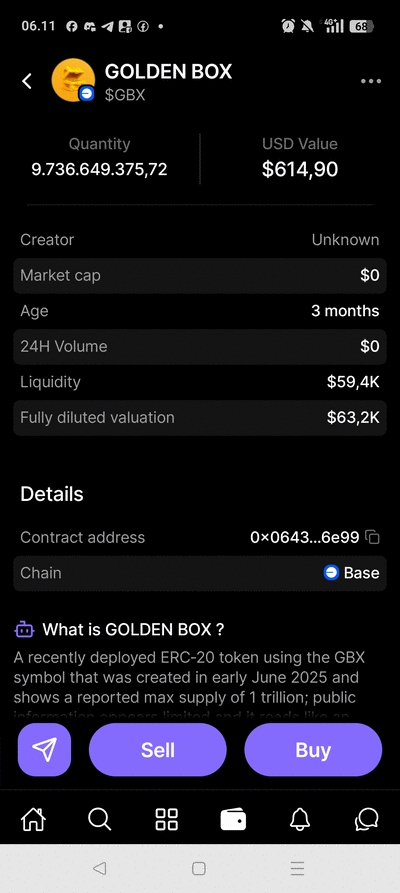Go back using the left arrow
Viewport: 400px width, 893px height.
point(27,81)
